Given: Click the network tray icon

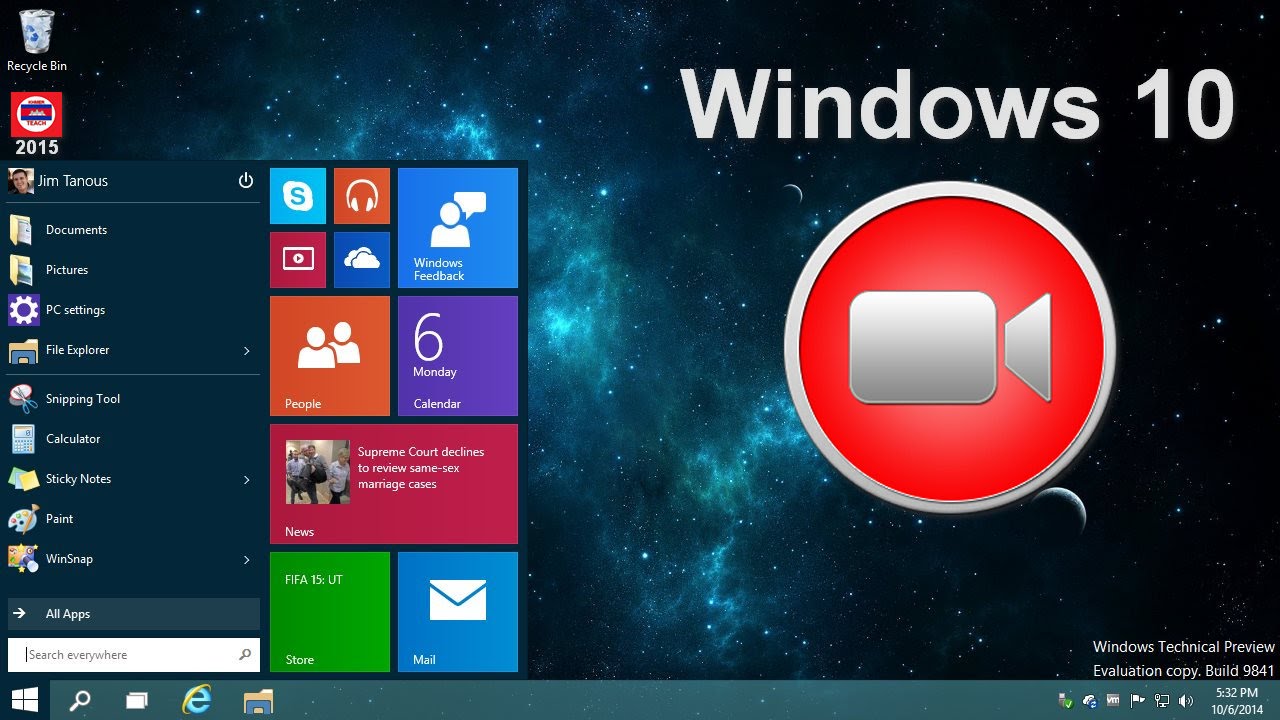Looking at the screenshot, I should click(x=1162, y=701).
